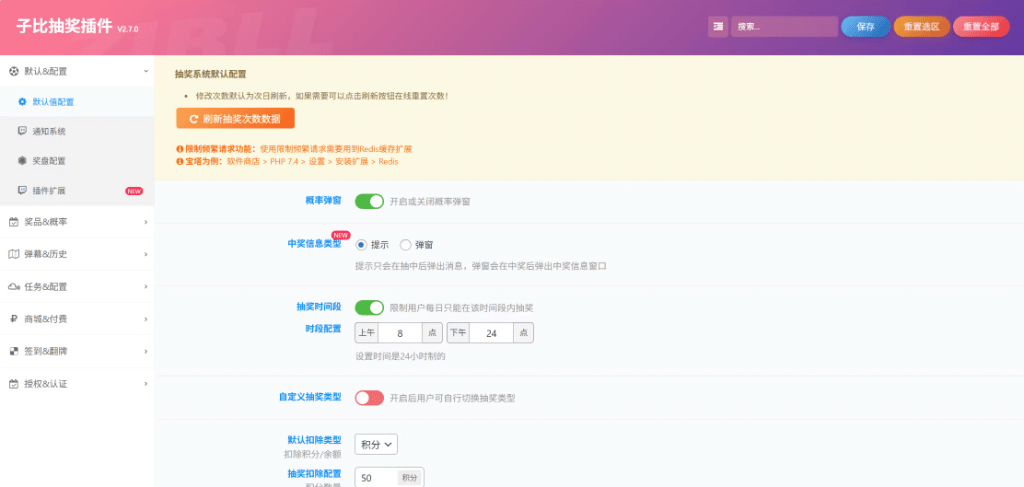1024x487 pixels.
Task: Open the 通知系统 submenu item
Action: pyautogui.click(x=77, y=131)
